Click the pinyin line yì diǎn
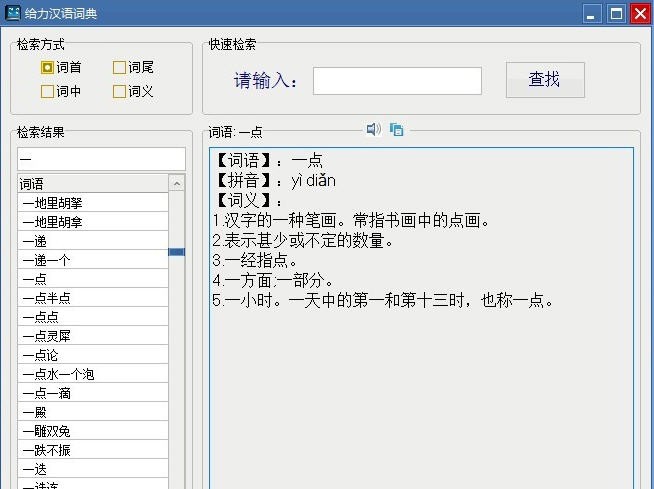654x489 pixels. (x=275, y=181)
